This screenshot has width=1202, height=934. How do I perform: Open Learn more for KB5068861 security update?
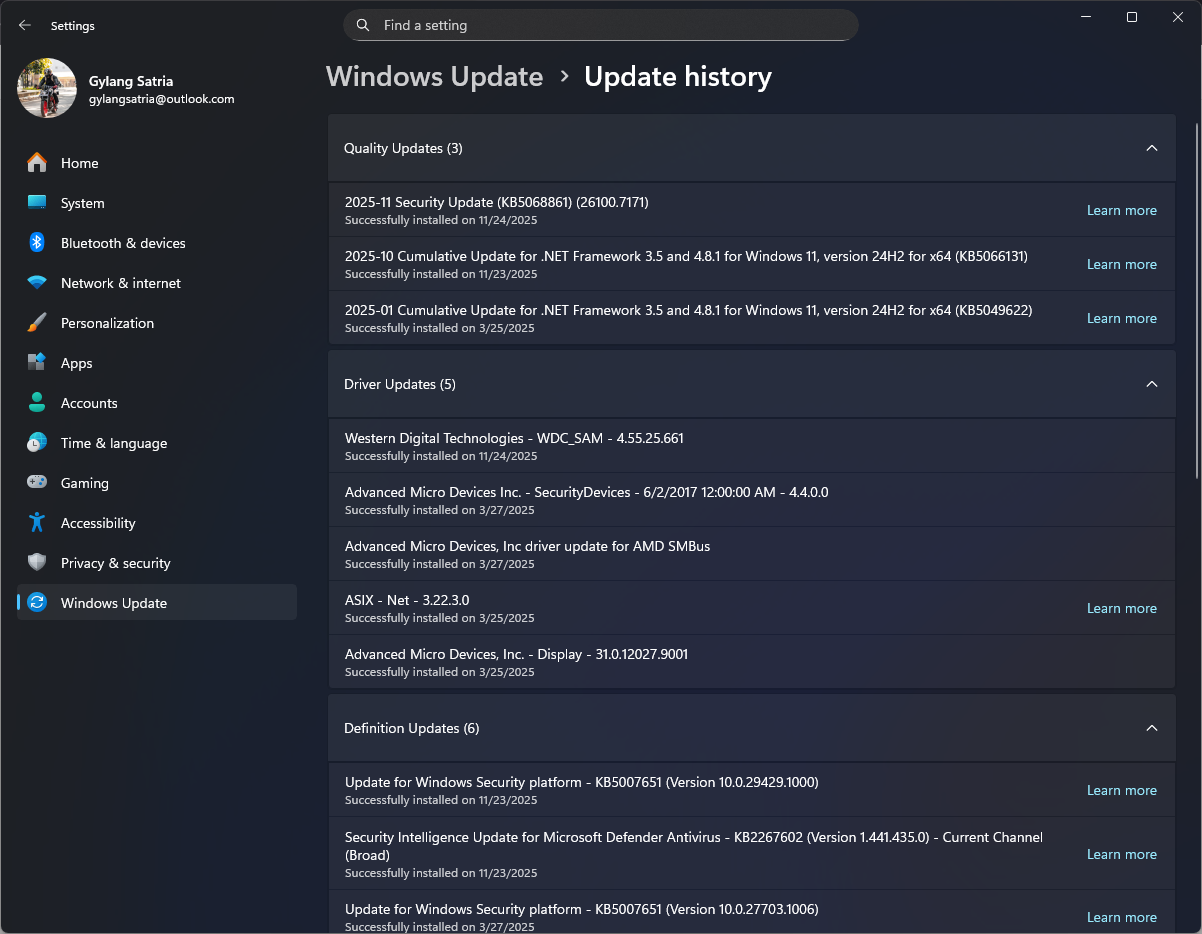[x=1121, y=210]
